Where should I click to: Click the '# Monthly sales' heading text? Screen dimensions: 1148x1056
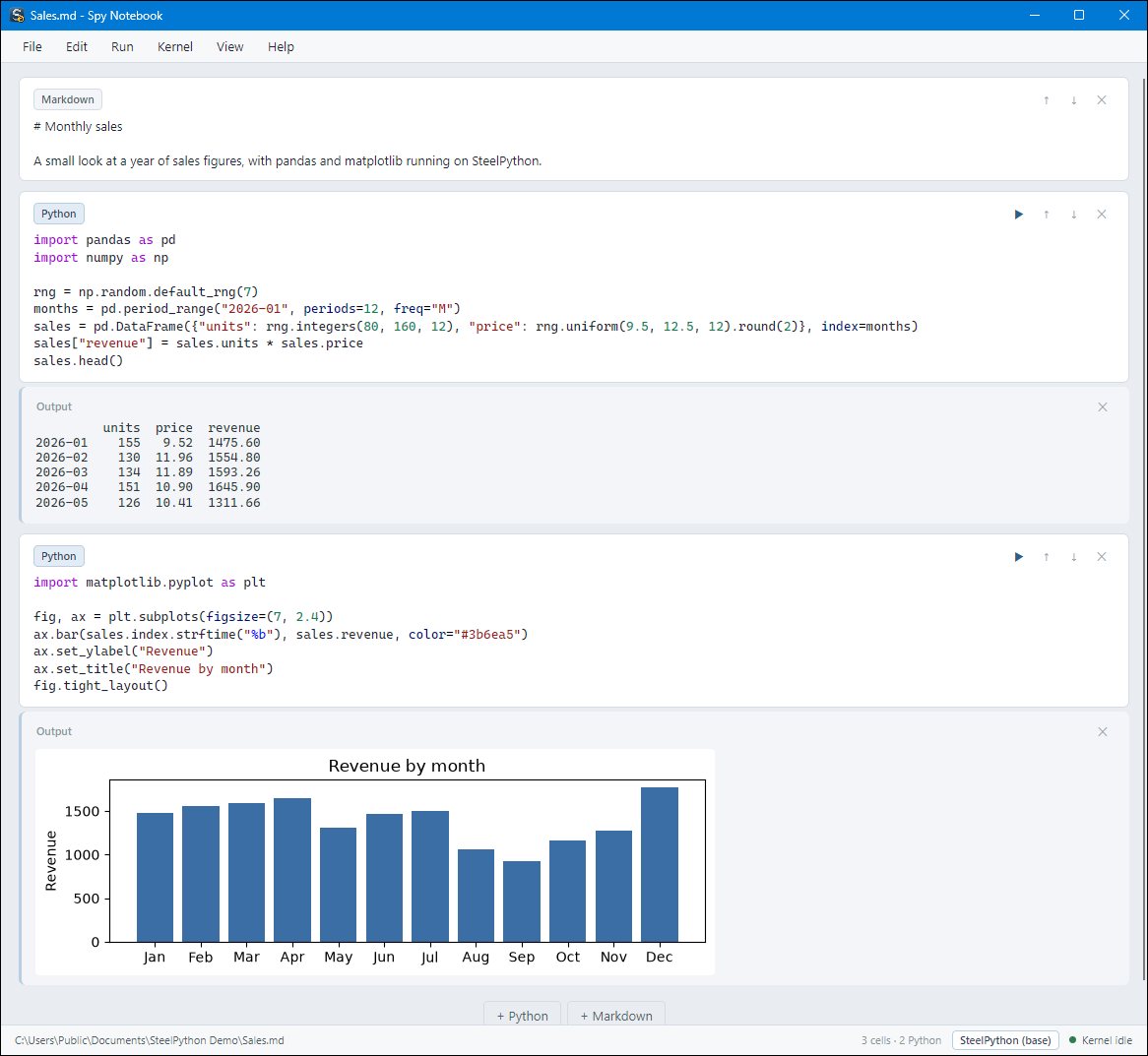click(79, 127)
